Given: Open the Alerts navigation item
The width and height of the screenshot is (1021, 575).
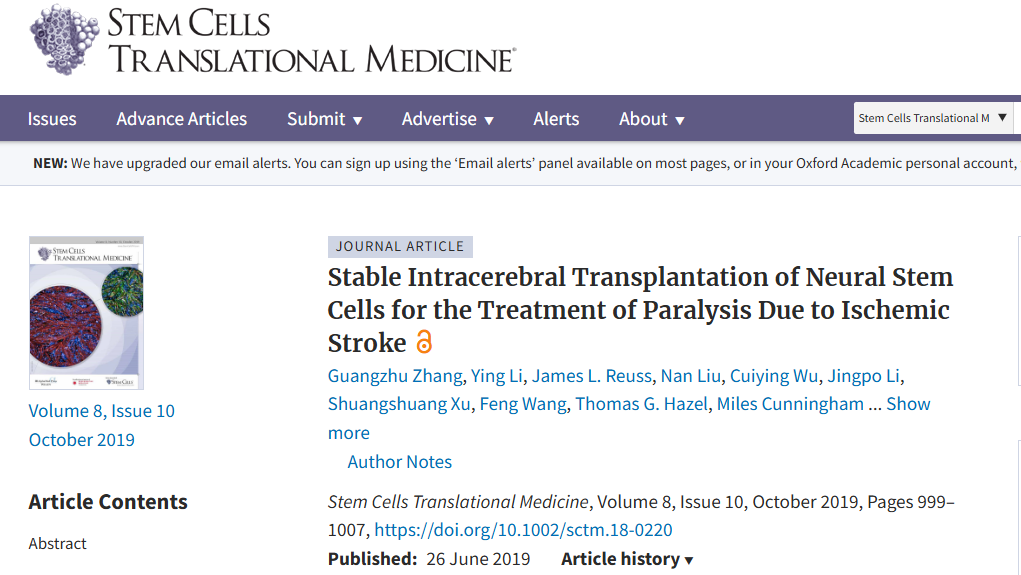Looking at the screenshot, I should [x=556, y=119].
